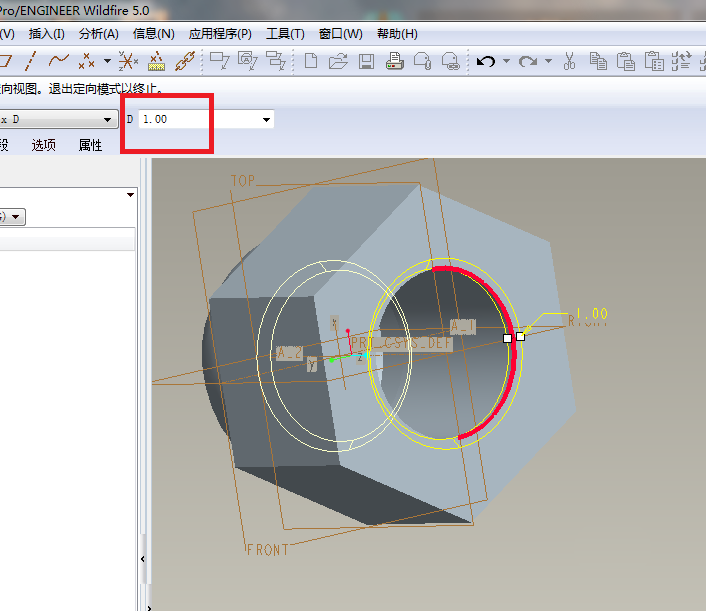
Task: Expand the model tree panel top arrow
Action: click(x=130, y=195)
